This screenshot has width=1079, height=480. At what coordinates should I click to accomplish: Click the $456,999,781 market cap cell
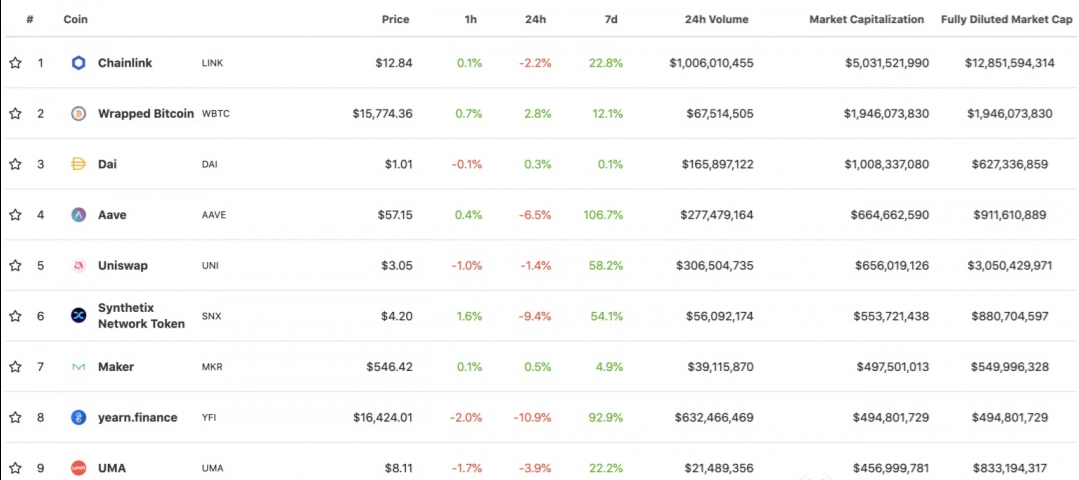pyautogui.click(x=891, y=468)
